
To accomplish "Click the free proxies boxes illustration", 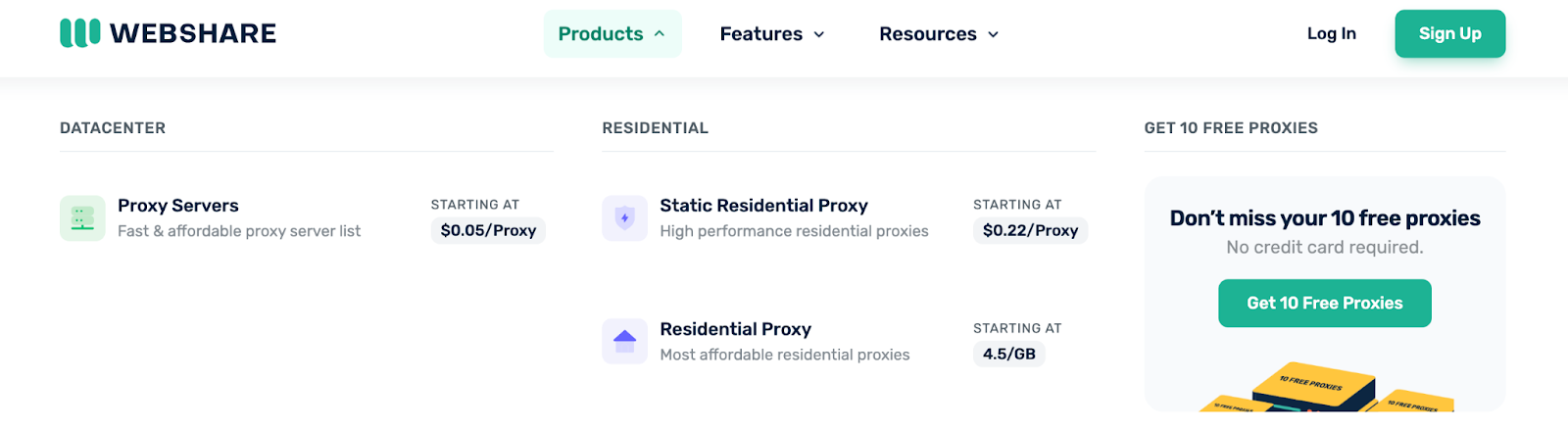I will click(1325, 386).
